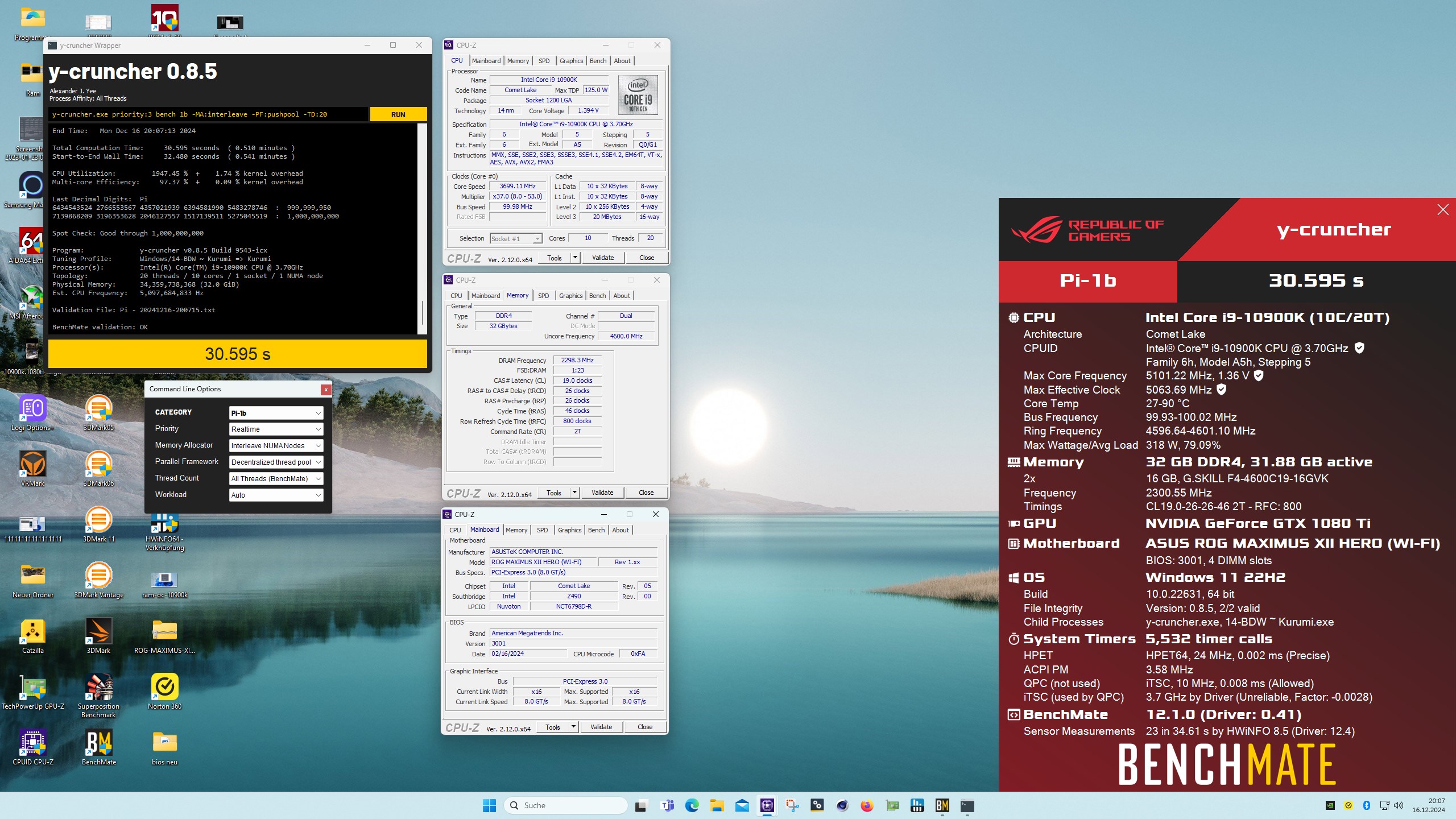Viewport: 1456px width, 819px height.
Task: Click the yellow RUN button in y-cruncher
Action: coord(398,114)
